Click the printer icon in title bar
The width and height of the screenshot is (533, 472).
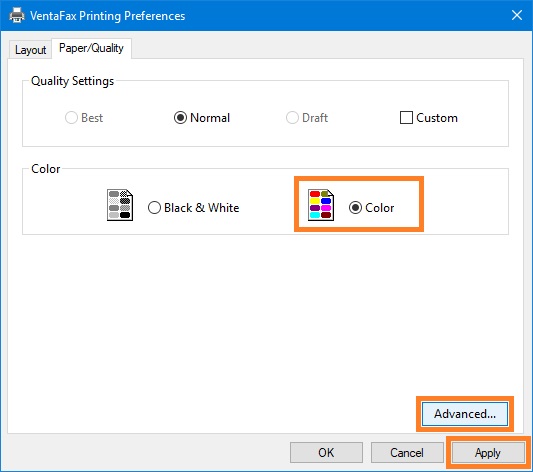17,16
